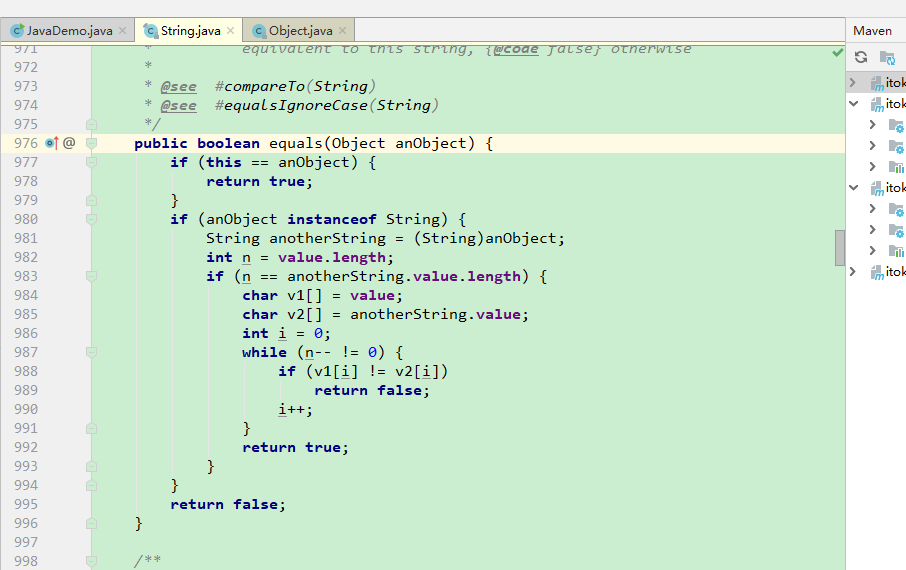Click 'anotherString.value.length' on line 983
This screenshot has width=906, height=570.
404,276
